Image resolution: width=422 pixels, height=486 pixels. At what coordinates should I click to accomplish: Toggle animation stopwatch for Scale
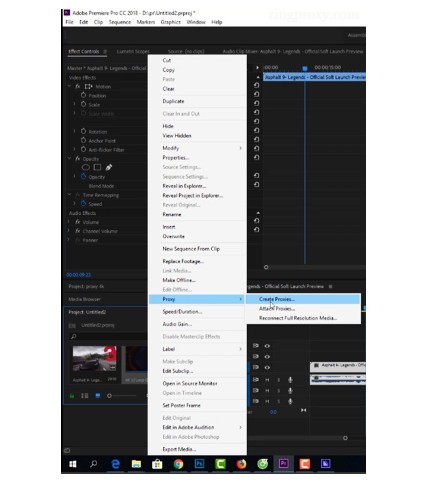click(83, 104)
